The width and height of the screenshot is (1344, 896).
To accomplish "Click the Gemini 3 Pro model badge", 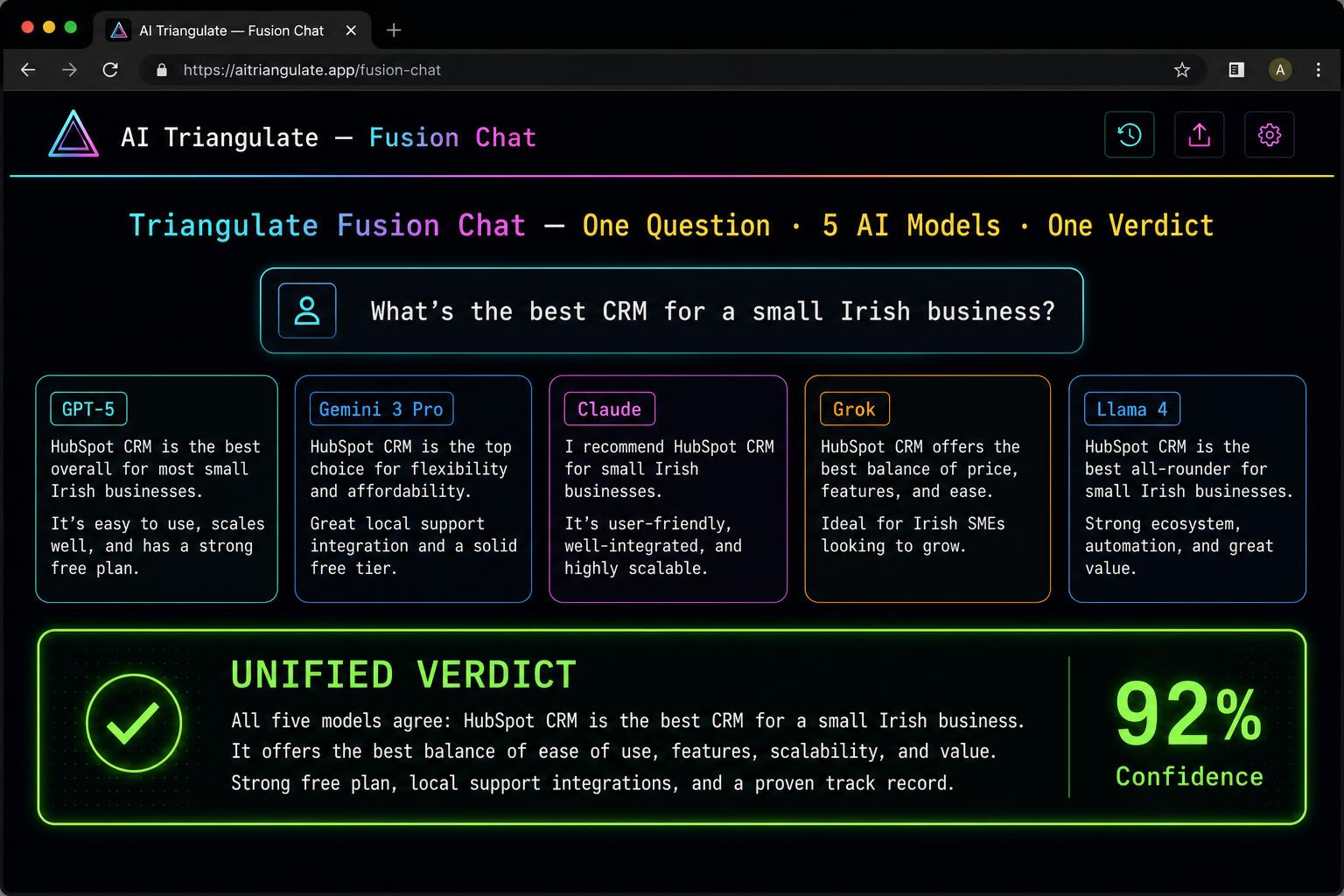I will tap(381, 409).
